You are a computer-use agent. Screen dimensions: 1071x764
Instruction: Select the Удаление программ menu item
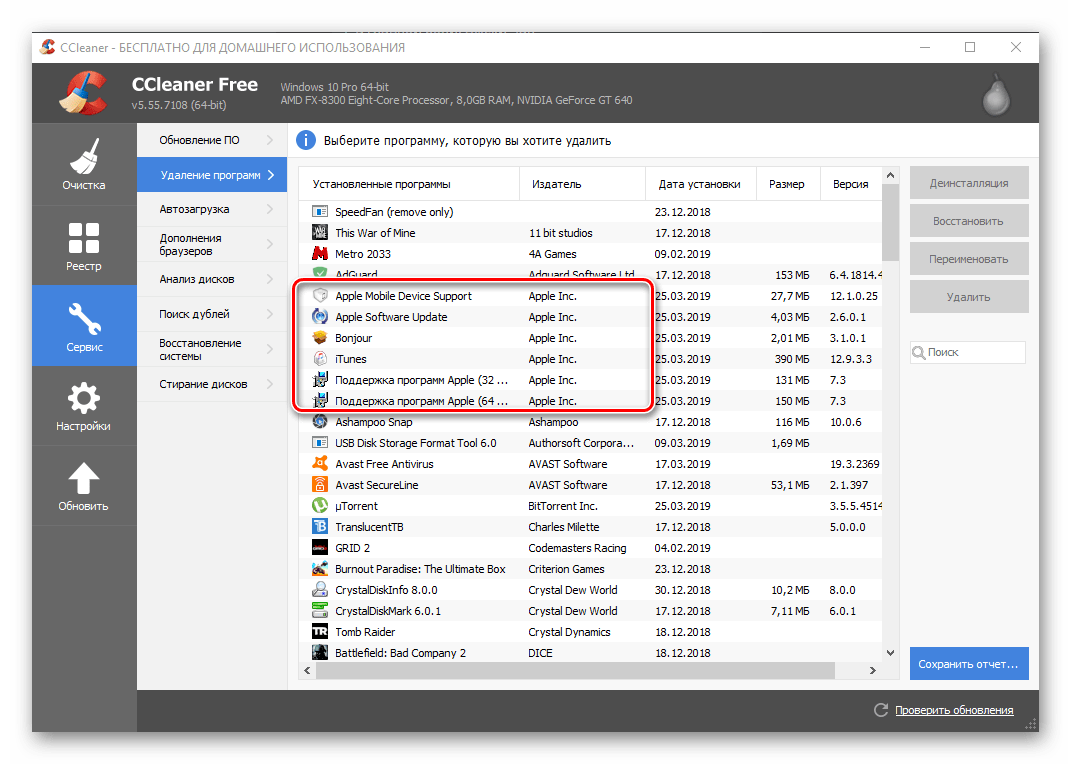tap(212, 175)
